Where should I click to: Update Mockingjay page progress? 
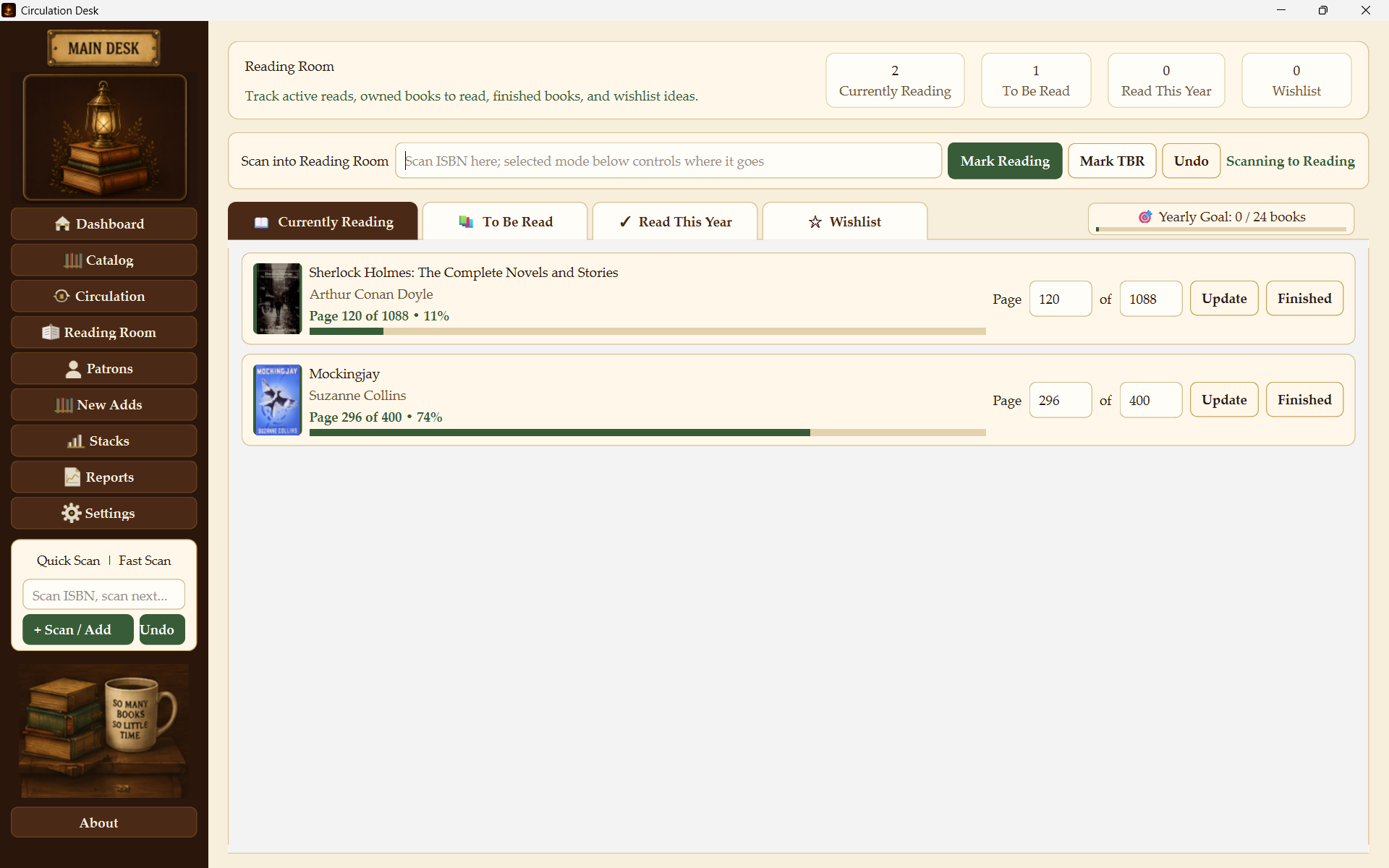tap(1224, 399)
